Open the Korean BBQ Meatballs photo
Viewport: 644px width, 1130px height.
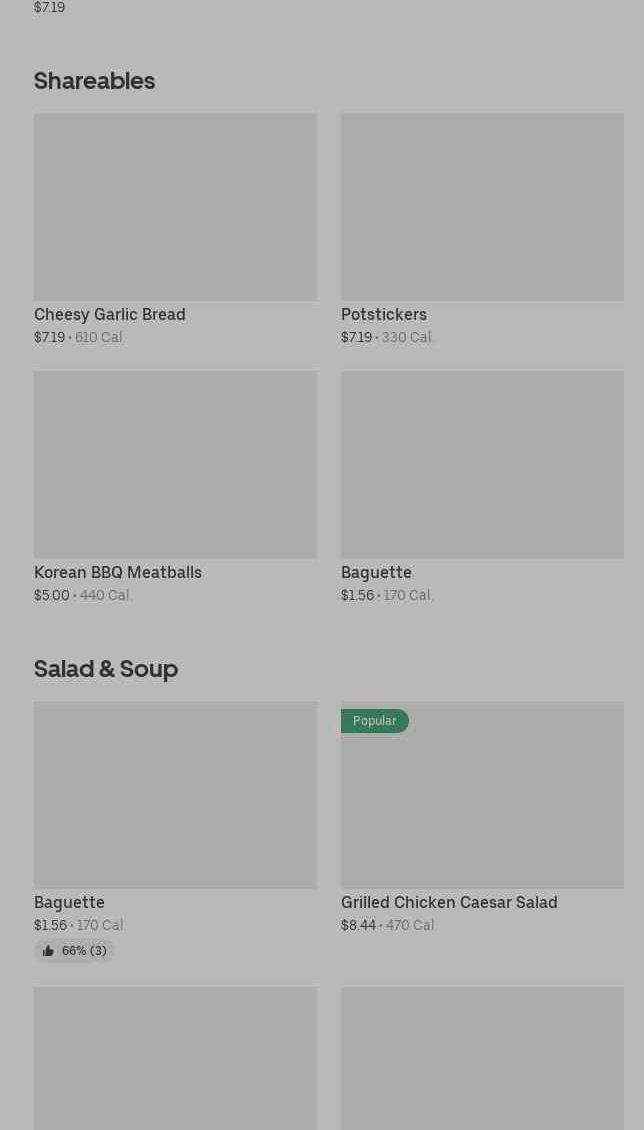pyautogui.click(x=175, y=465)
